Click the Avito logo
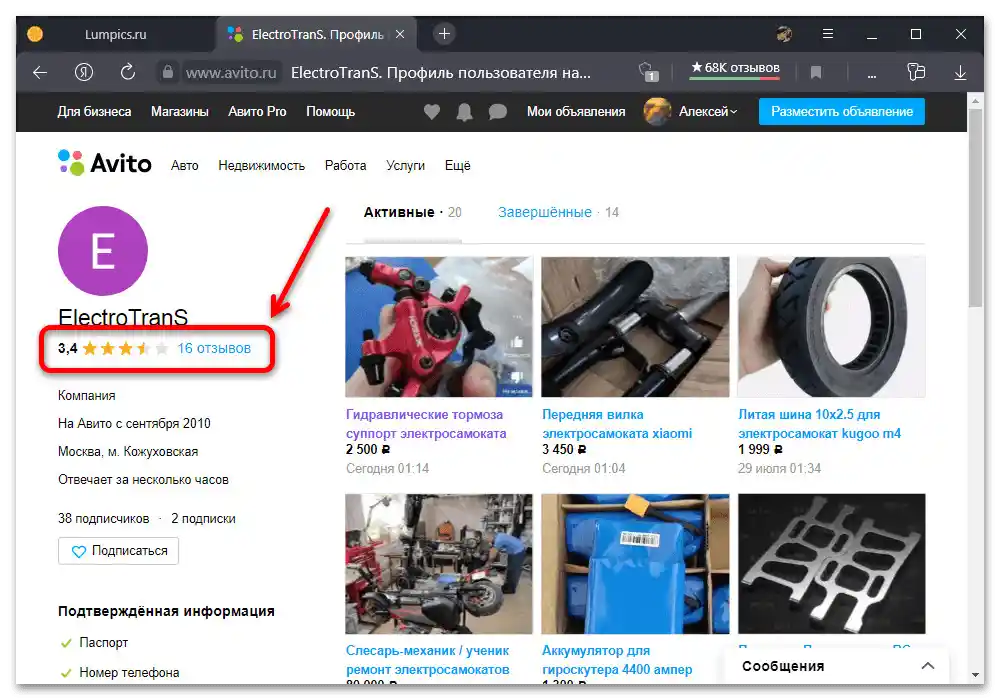This screenshot has height=700, width=1000. click(x=105, y=163)
